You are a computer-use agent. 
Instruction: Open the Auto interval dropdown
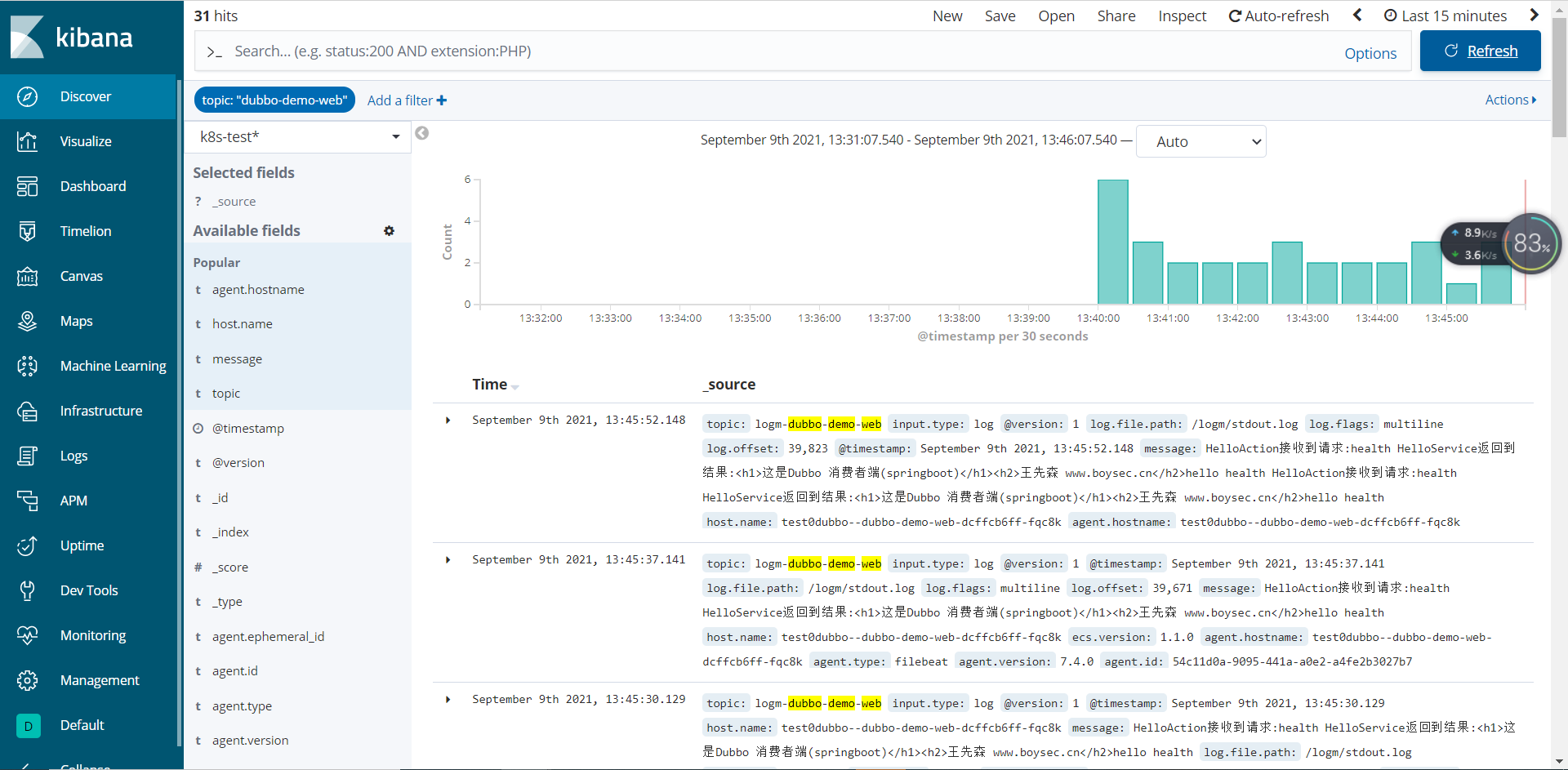1200,141
